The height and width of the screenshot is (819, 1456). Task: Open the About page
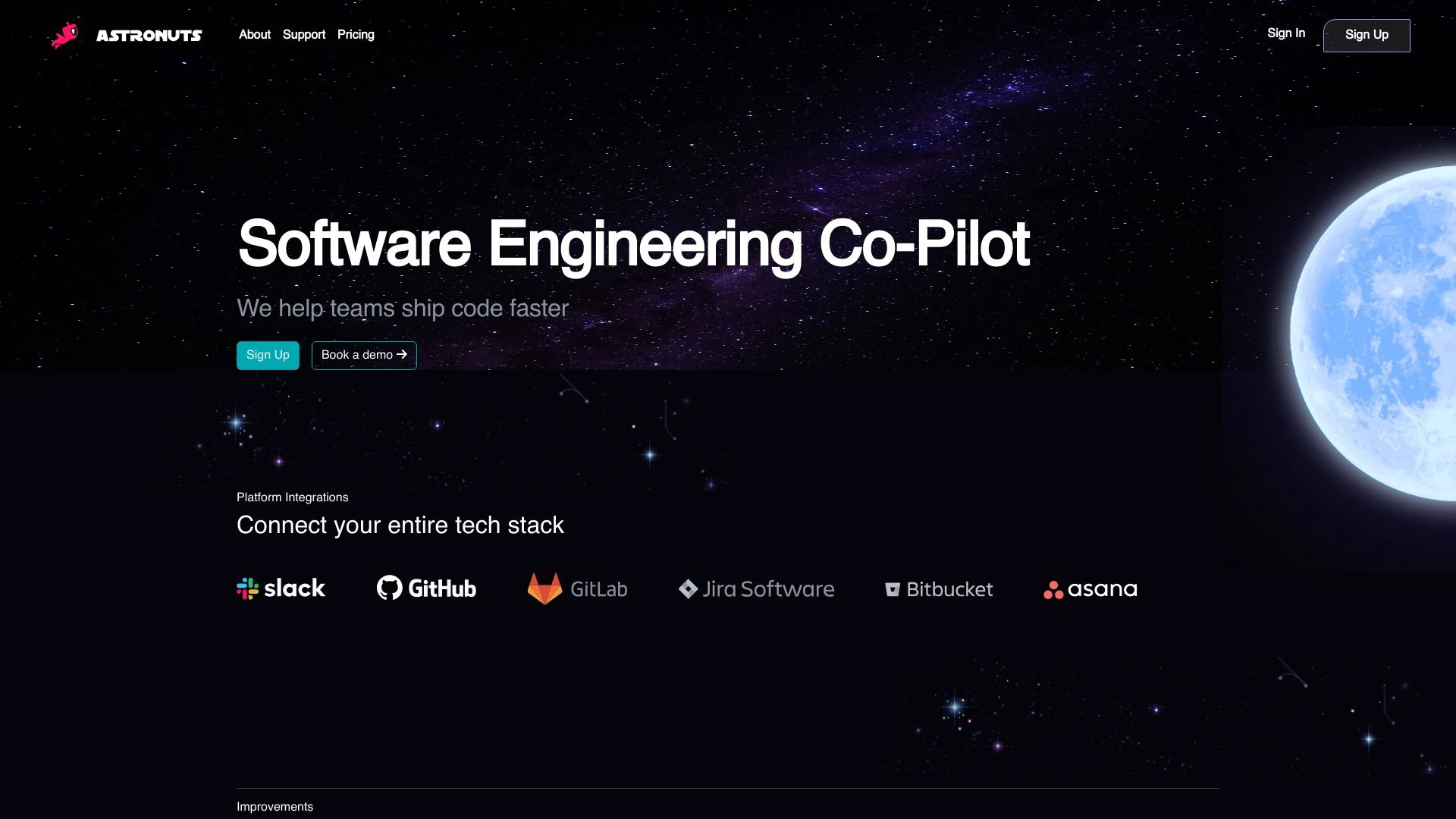pyautogui.click(x=254, y=35)
